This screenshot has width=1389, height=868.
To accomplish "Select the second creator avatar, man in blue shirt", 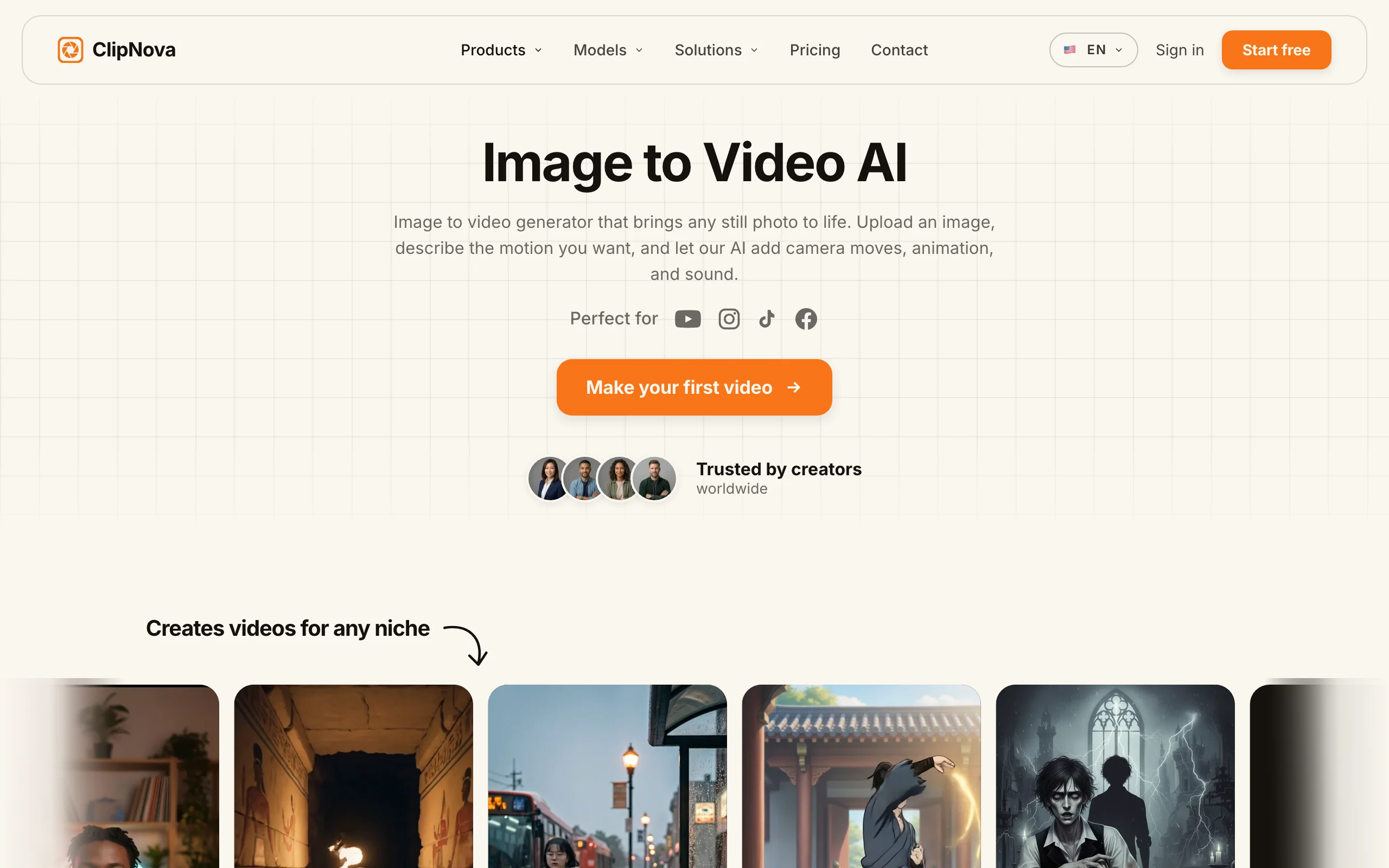I will click(584, 478).
